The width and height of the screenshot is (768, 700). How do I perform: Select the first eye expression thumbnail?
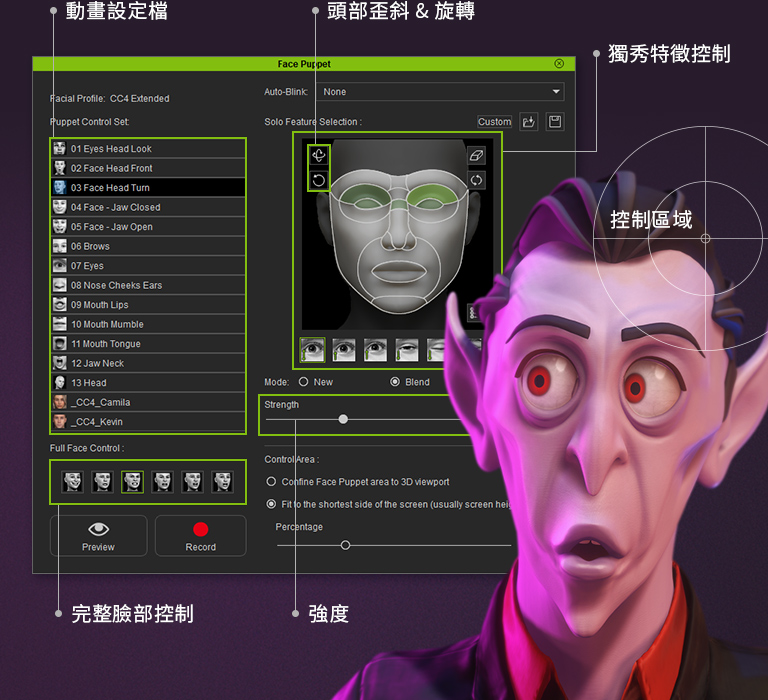(x=312, y=349)
